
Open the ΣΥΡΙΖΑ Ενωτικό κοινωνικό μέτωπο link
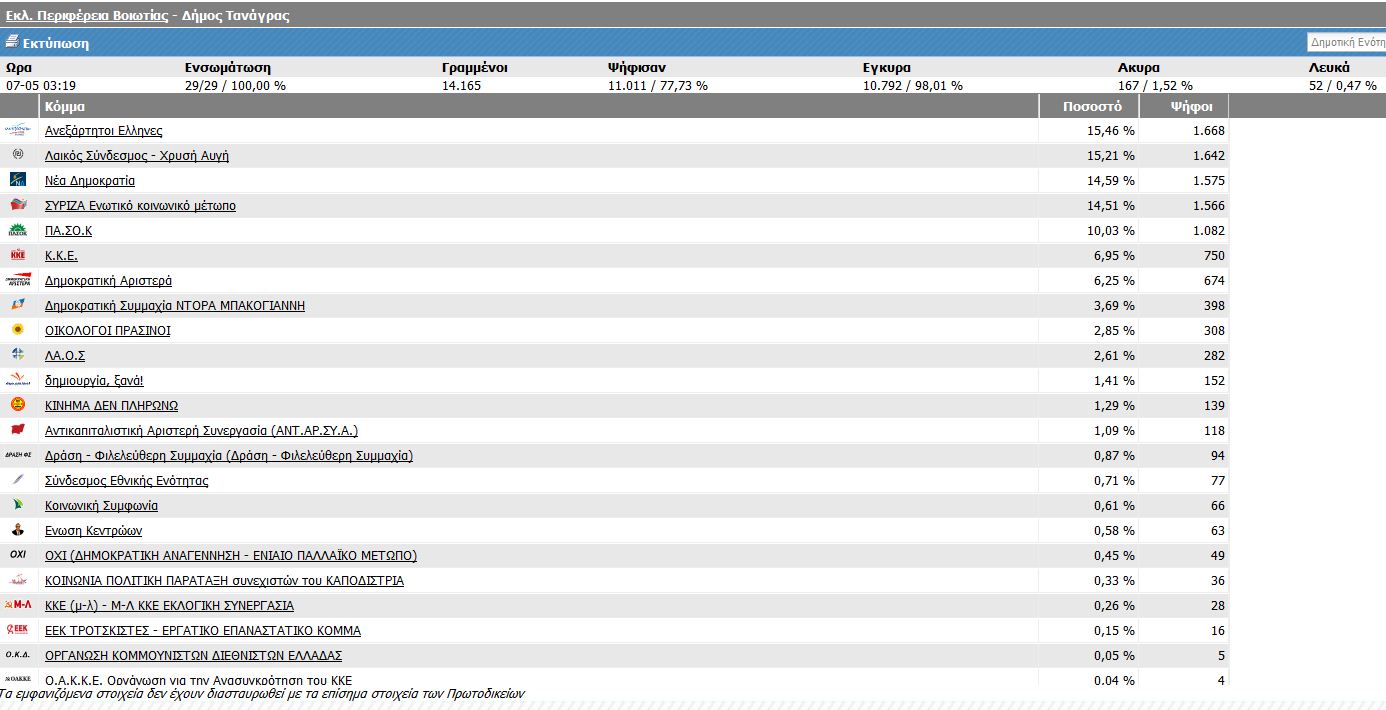point(141,206)
